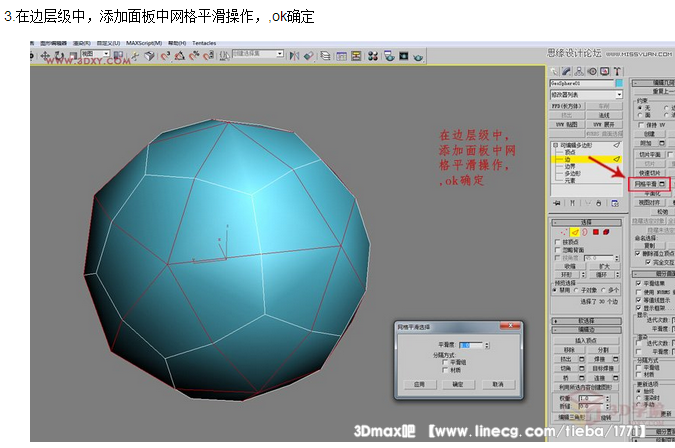Open the Layer Manager icon
Image resolution: width=675 pixels, height=448 pixels.
(325, 56)
